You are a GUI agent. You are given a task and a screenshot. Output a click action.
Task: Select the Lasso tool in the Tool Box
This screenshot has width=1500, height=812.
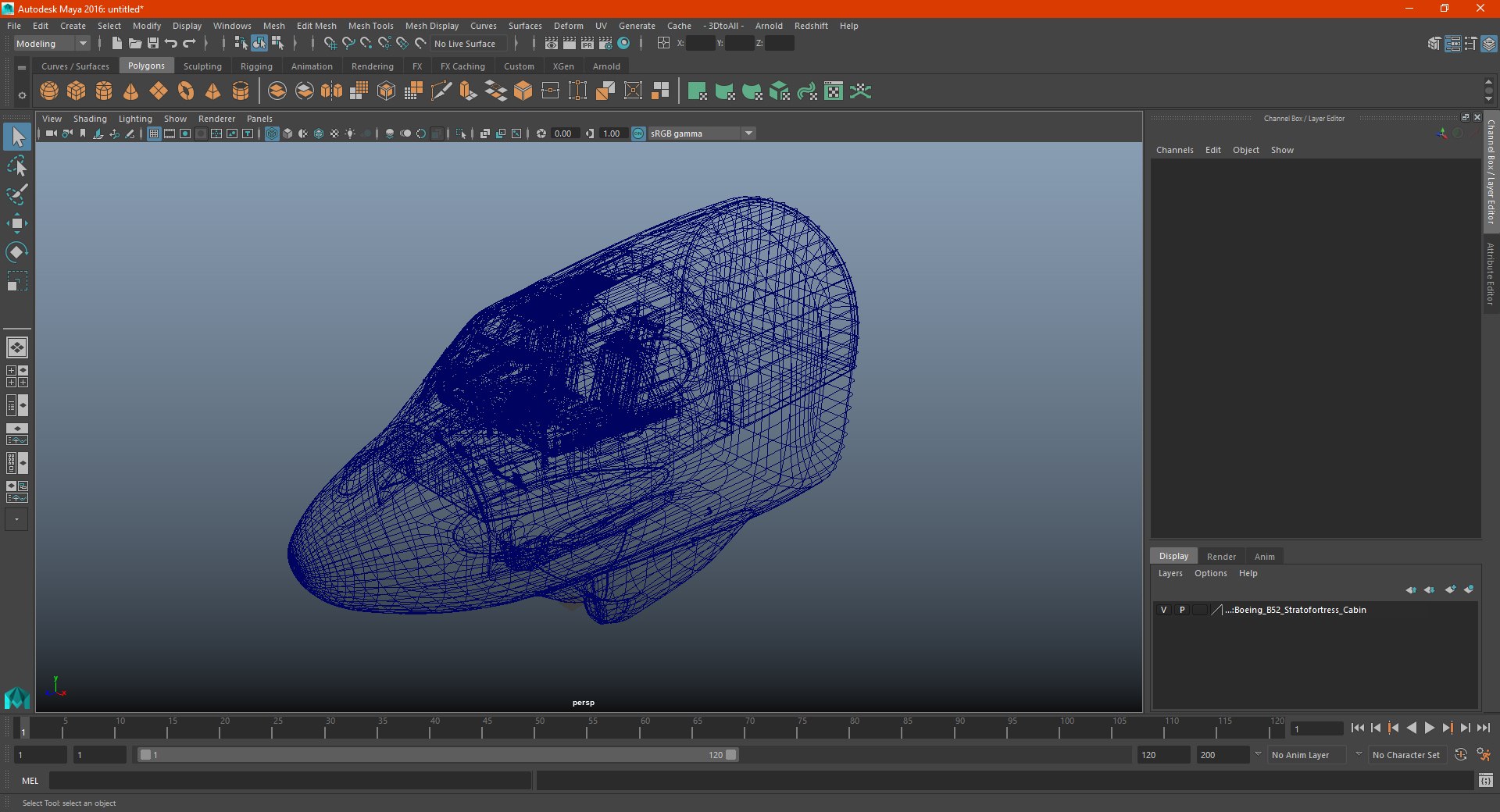pyautogui.click(x=16, y=166)
